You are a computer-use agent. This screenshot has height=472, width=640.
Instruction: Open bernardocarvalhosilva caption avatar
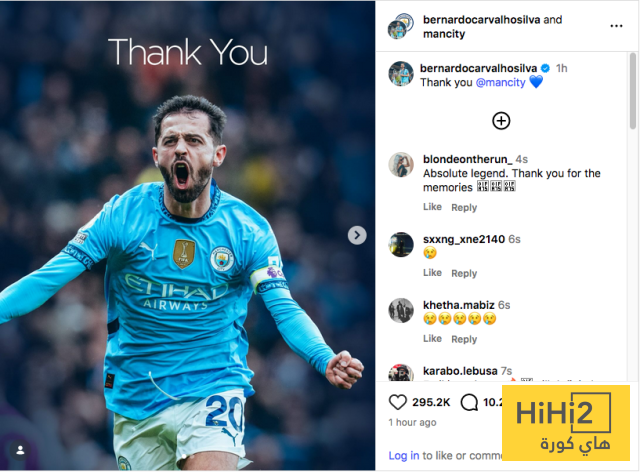point(401,74)
